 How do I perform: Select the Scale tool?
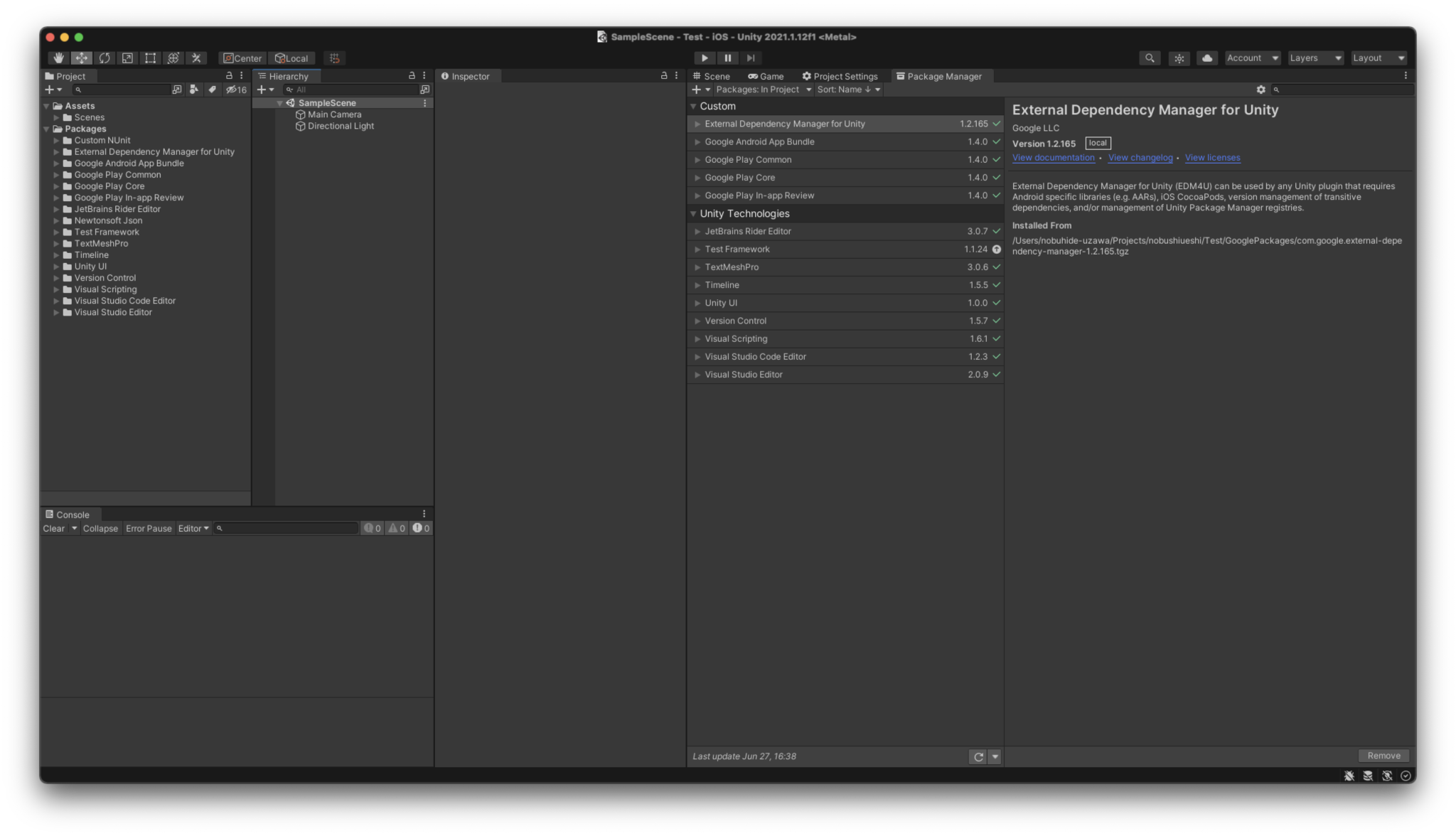click(127, 58)
